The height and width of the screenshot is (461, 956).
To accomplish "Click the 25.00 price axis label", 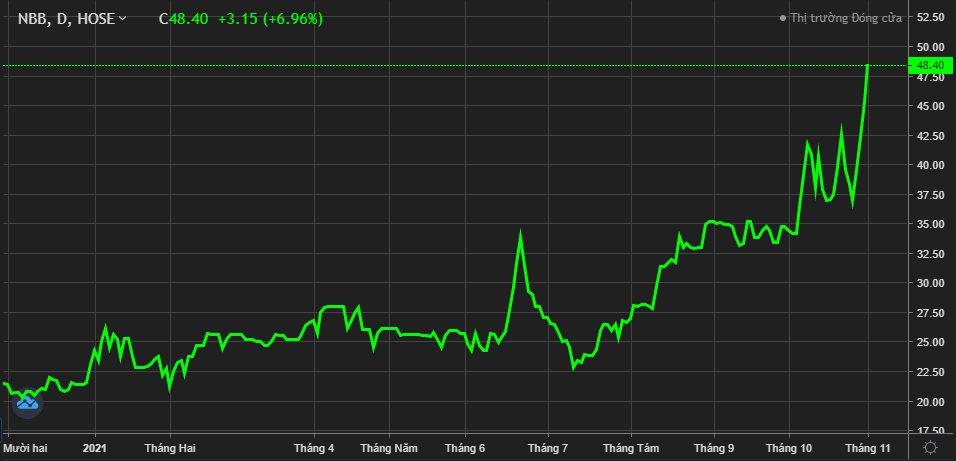I will coord(930,342).
